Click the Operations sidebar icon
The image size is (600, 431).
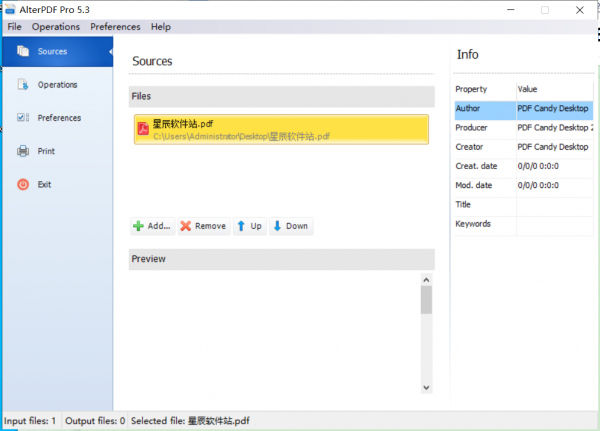coord(23,84)
